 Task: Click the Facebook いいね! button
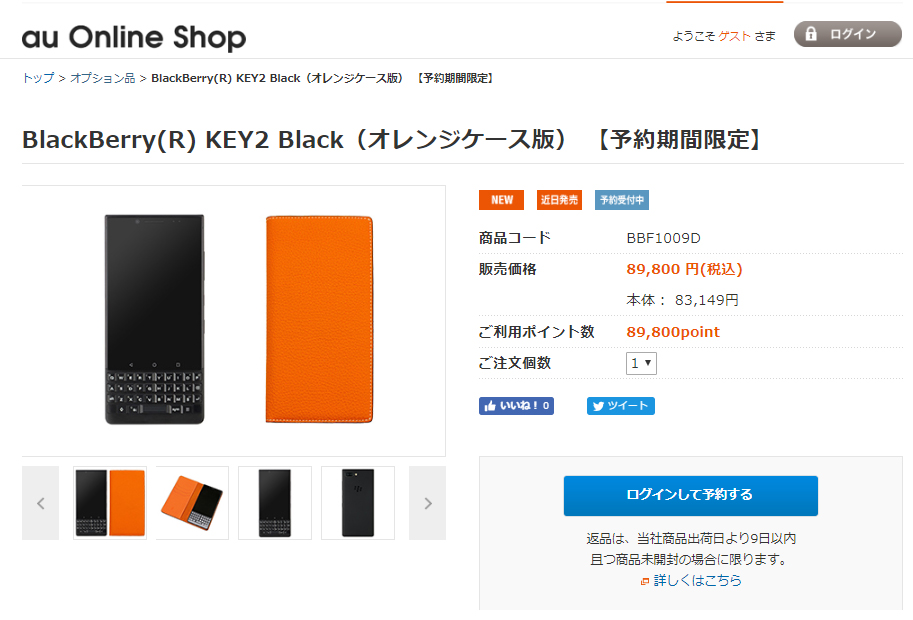pyautogui.click(x=516, y=406)
